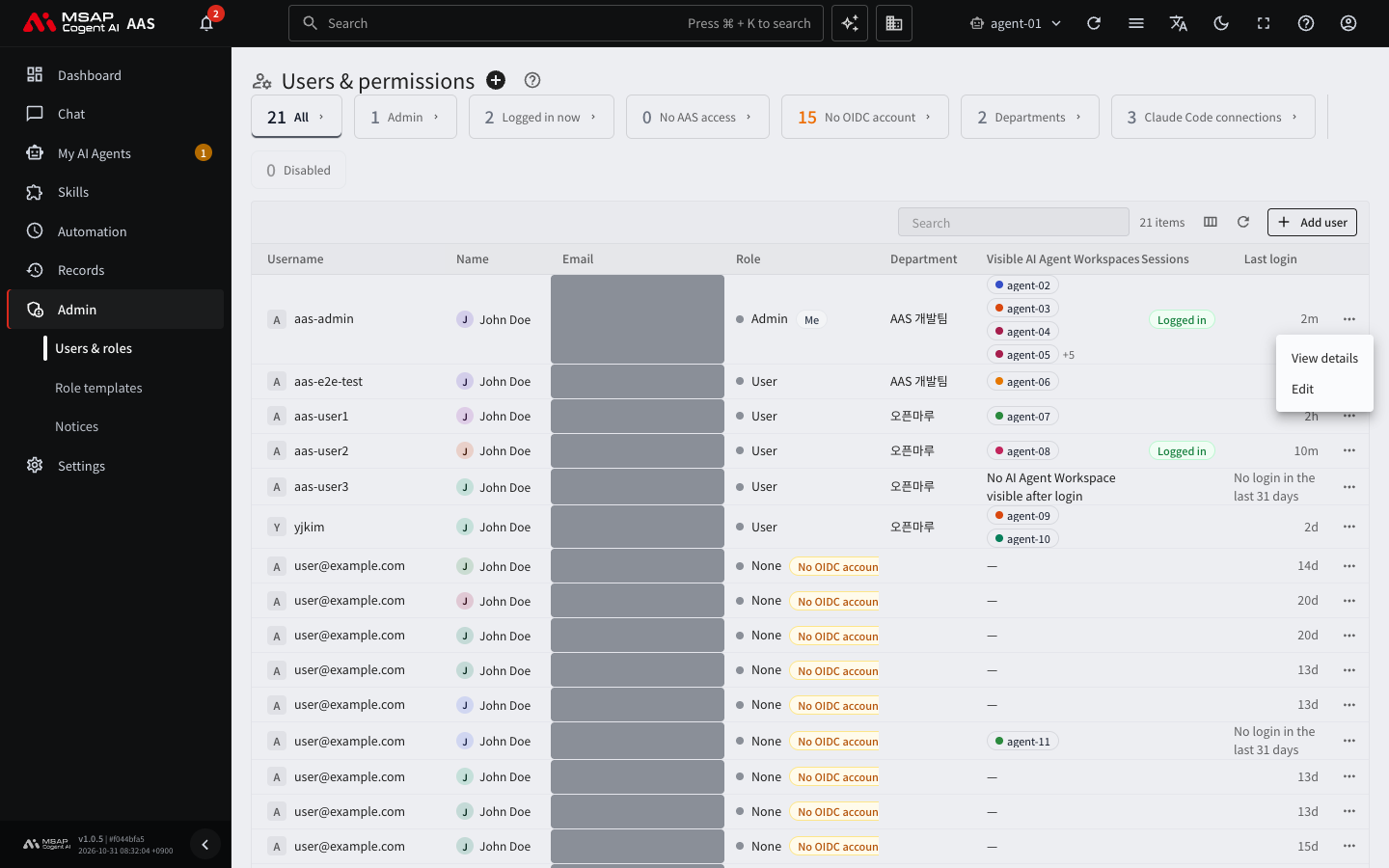
Task: Select the All 21 users filter
Action: (297, 117)
